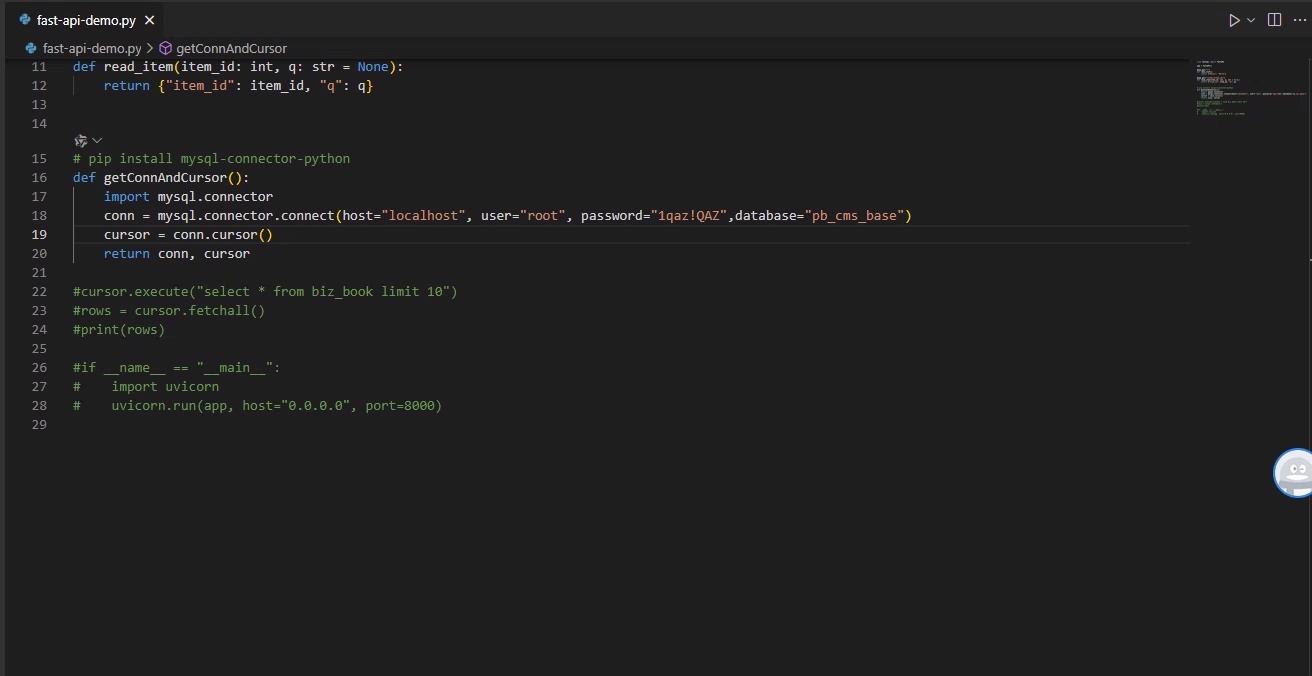Close the fast-api-demo.py tab
The image size is (1312, 676).
click(150, 20)
